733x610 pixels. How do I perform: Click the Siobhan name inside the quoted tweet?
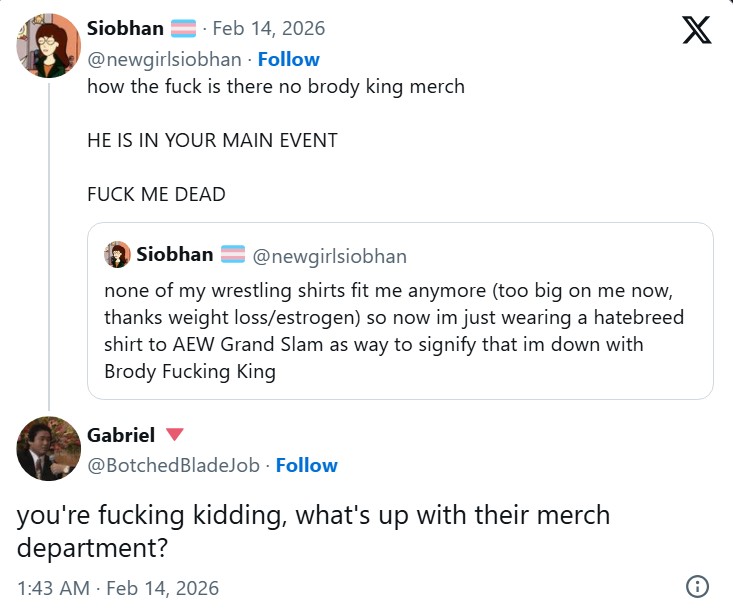point(175,255)
